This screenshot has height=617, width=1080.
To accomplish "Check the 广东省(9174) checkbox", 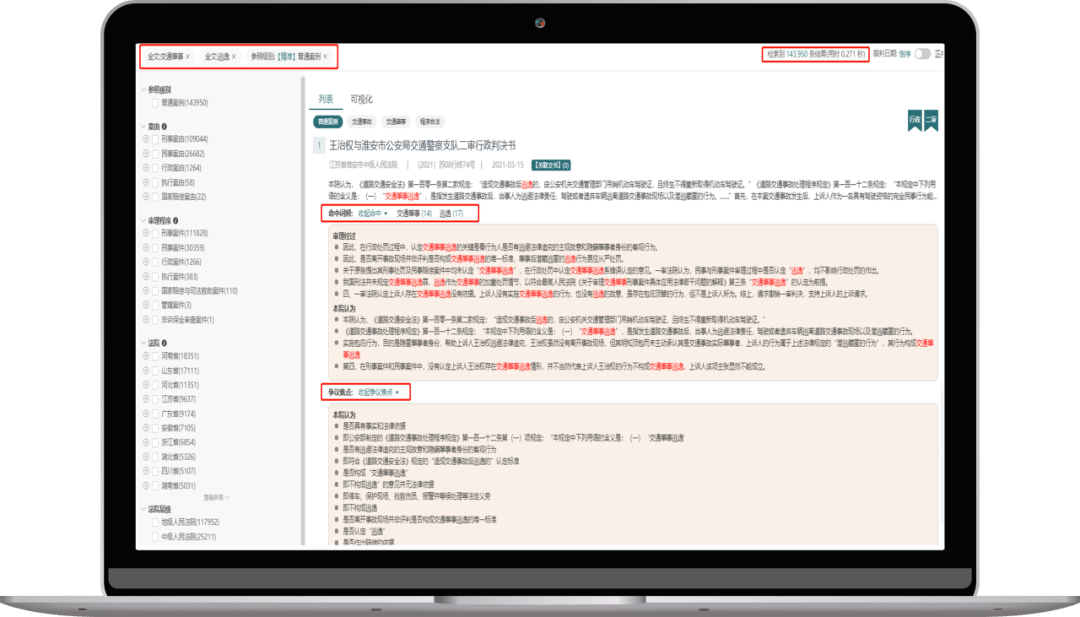I will (x=155, y=414).
